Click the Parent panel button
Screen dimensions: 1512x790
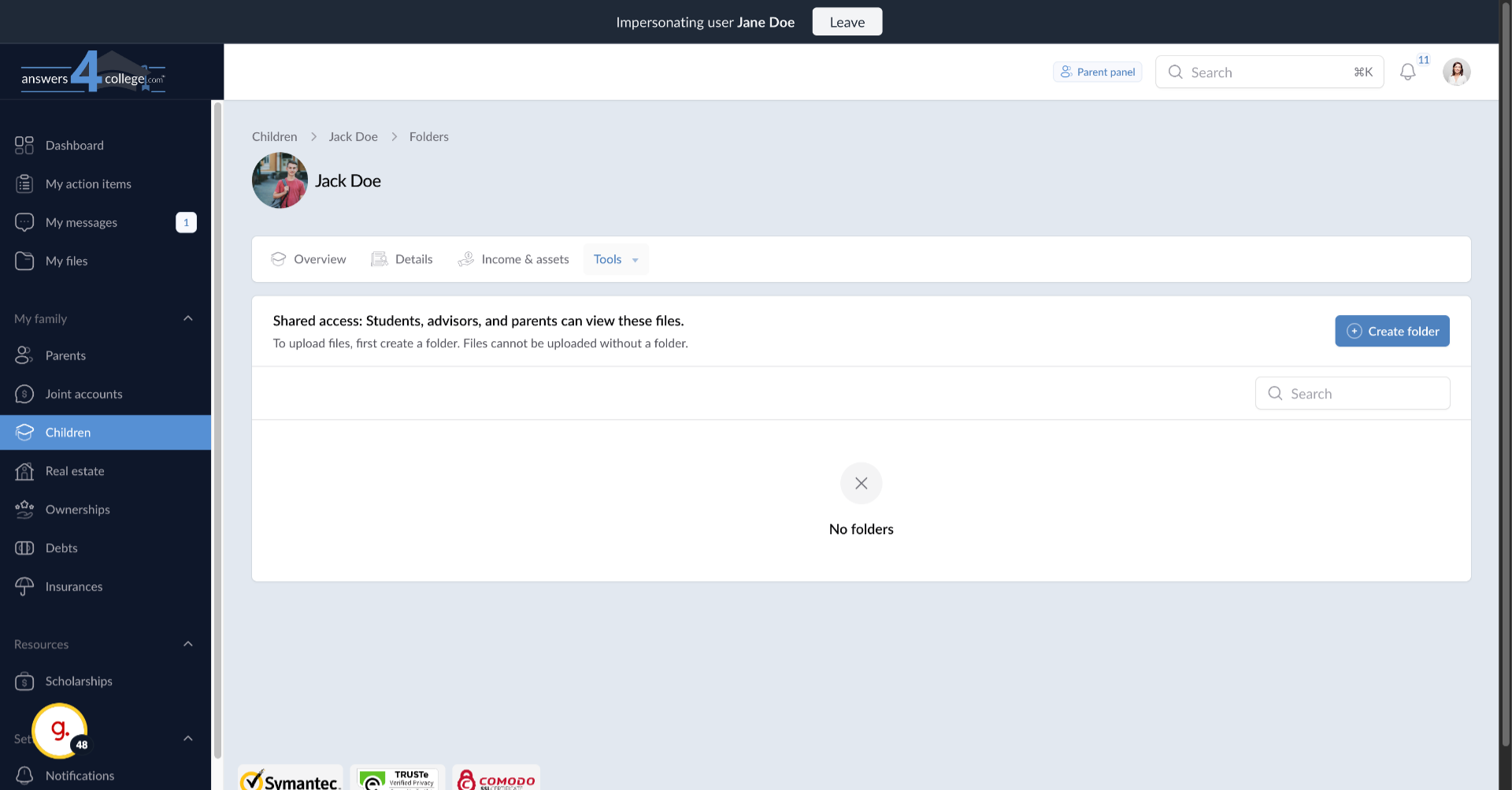pyautogui.click(x=1098, y=72)
